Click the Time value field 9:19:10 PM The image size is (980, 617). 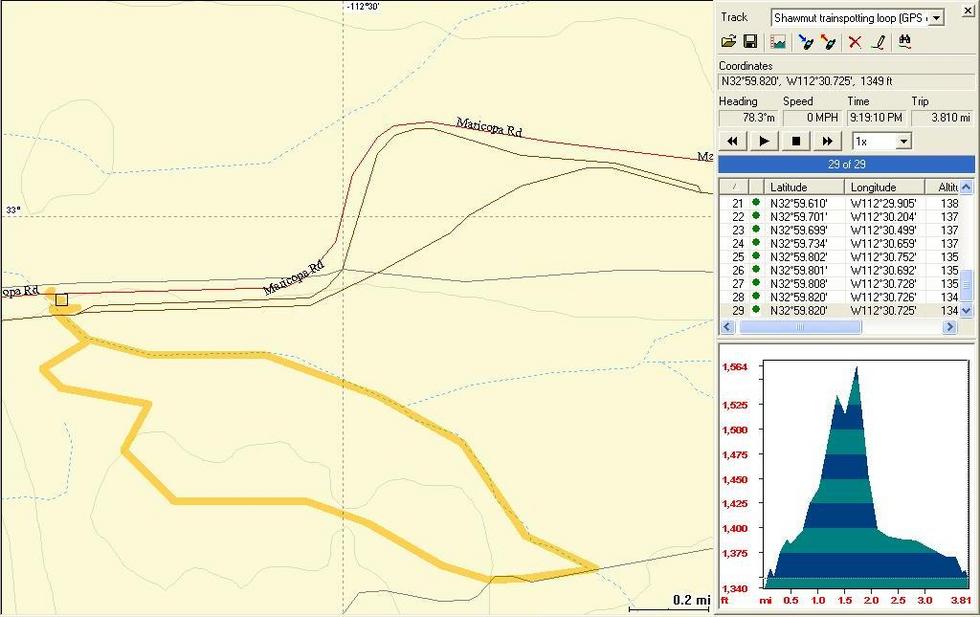click(x=876, y=118)
